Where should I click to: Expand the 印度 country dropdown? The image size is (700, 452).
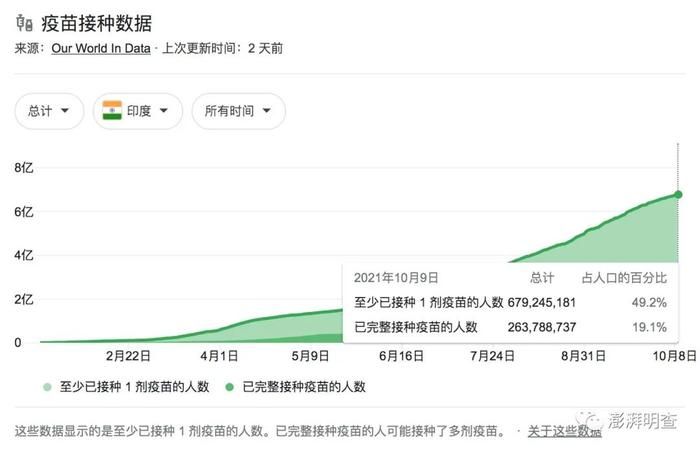pyautogui.click(x=138, y=111)
